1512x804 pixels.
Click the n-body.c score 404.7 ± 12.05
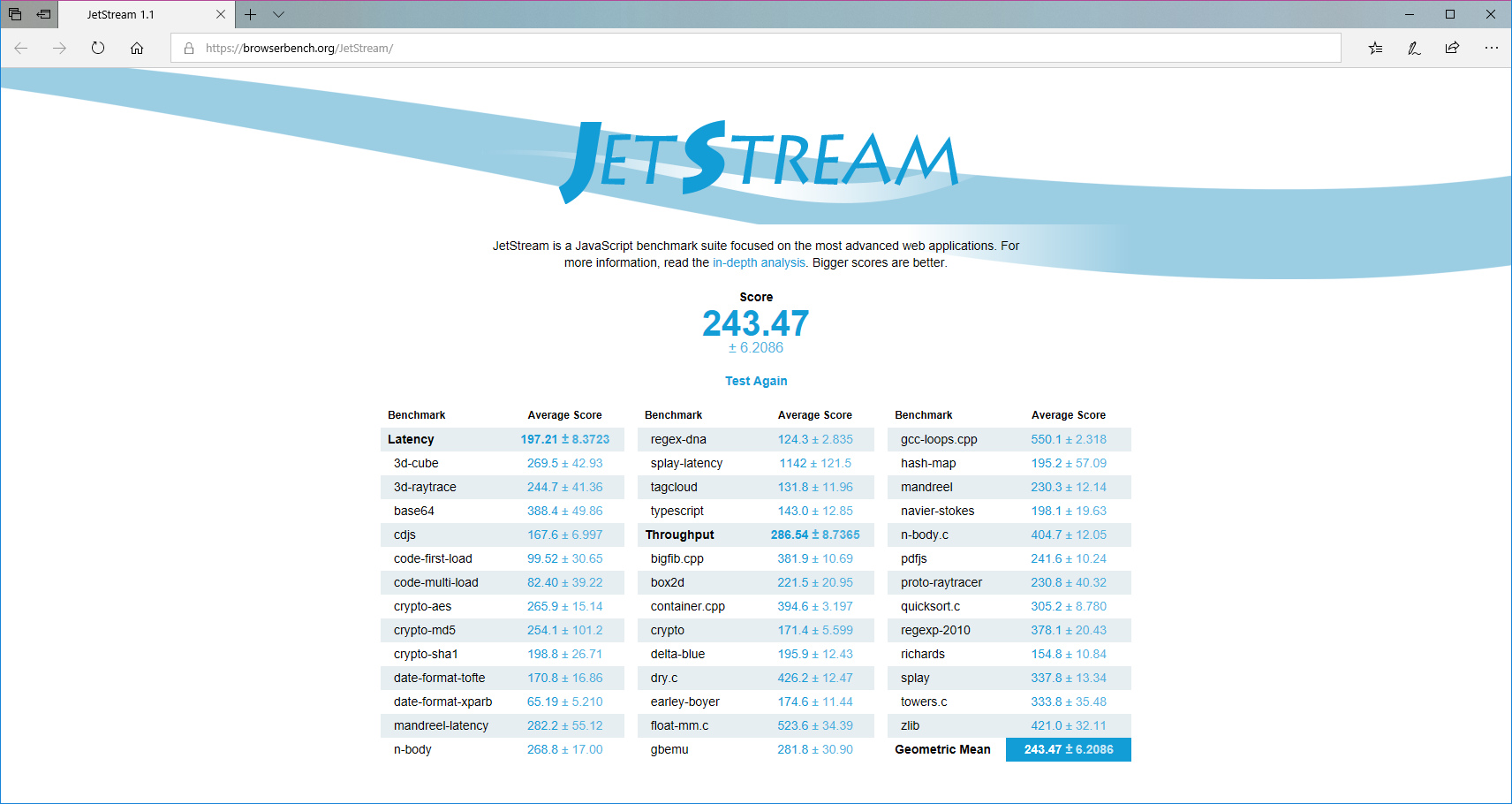click(1069, 535)
